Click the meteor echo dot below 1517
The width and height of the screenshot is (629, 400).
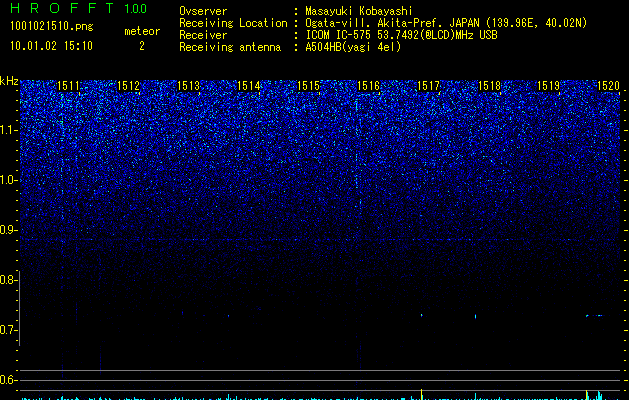(422, 315)
